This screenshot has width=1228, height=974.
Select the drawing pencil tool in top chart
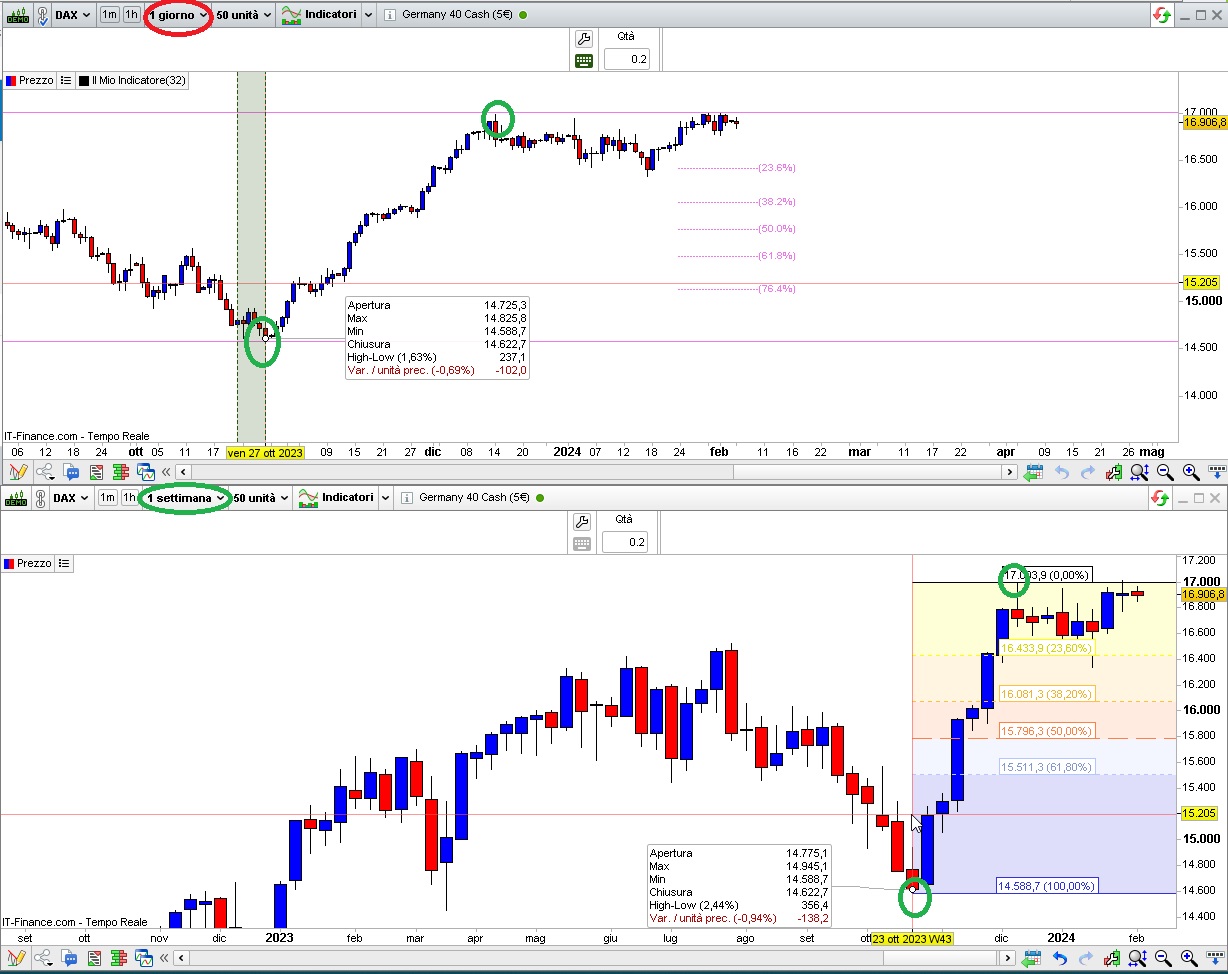coord(17,472)
